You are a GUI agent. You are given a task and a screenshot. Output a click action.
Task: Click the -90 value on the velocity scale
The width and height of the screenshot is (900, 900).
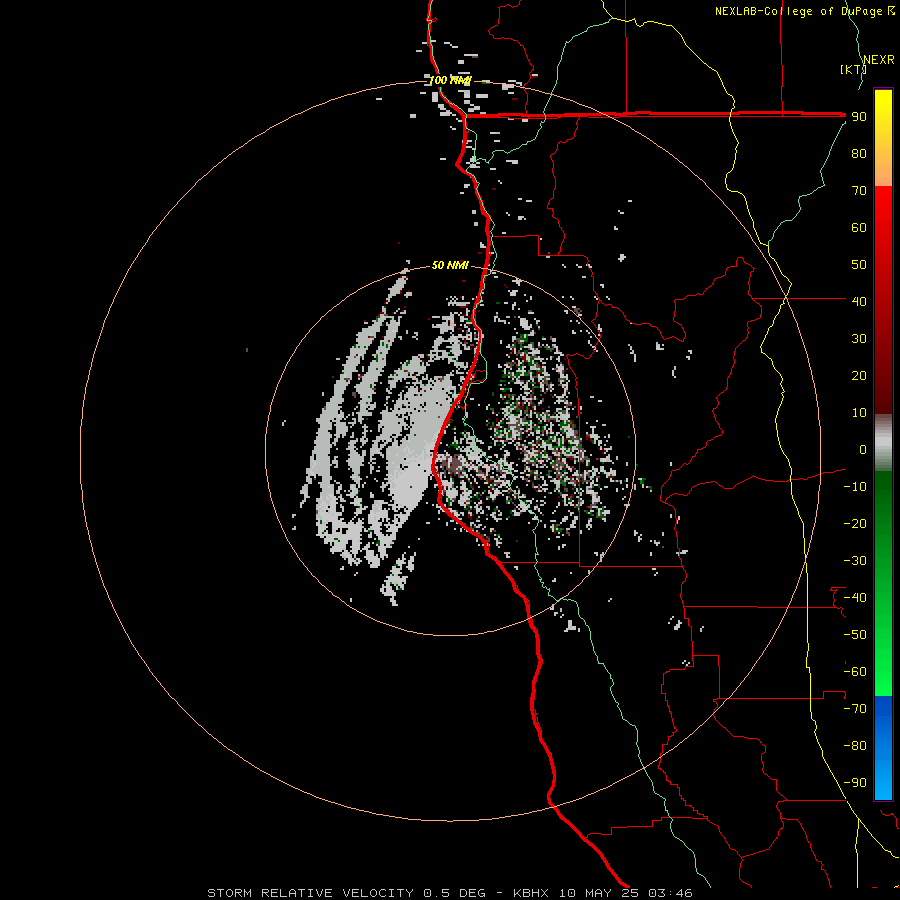855,783
